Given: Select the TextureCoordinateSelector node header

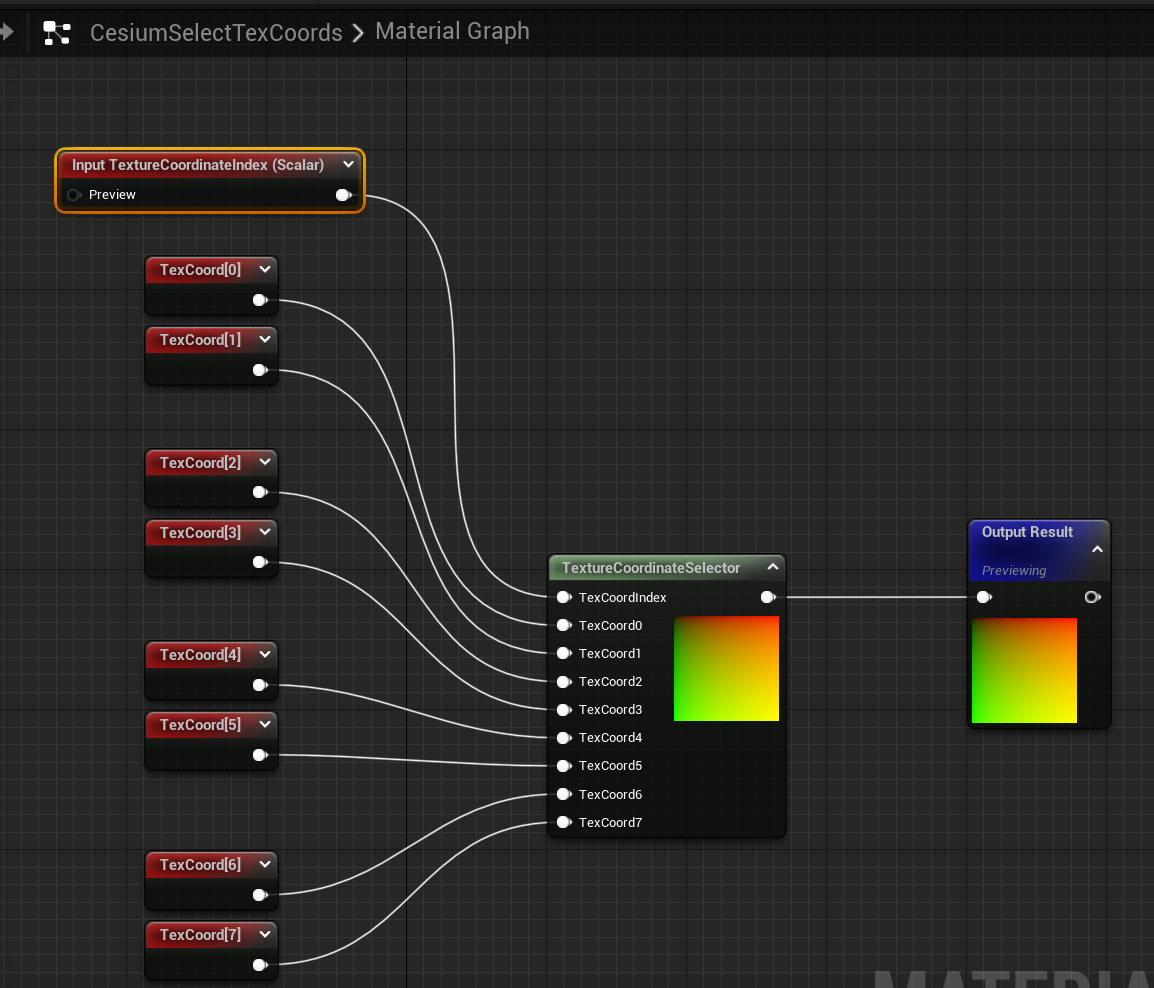Looking at the screenshot, I should 650,567.
